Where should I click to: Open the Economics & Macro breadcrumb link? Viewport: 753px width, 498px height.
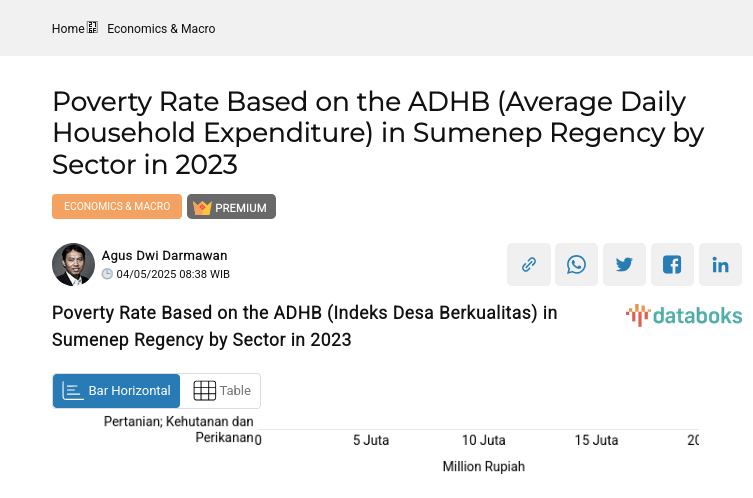[161, 29]
